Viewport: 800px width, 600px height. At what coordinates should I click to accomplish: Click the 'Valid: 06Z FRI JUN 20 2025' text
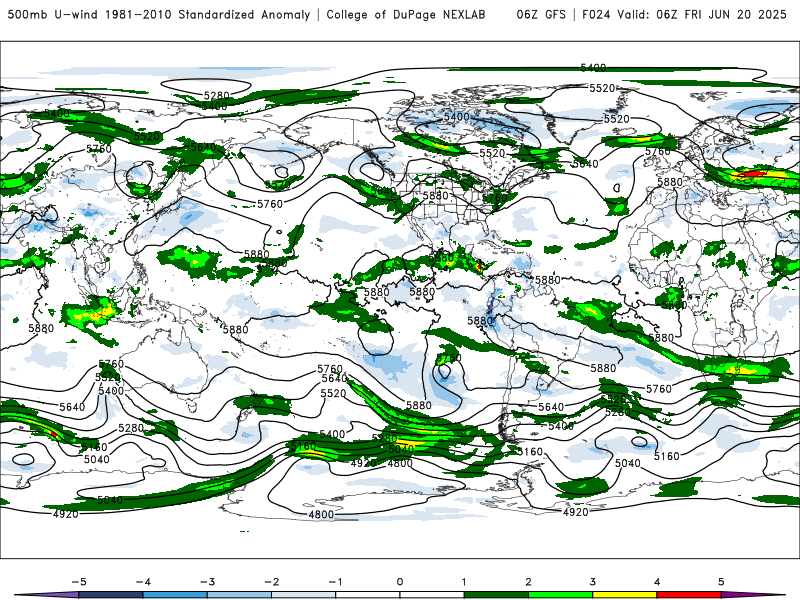(702, 14)
